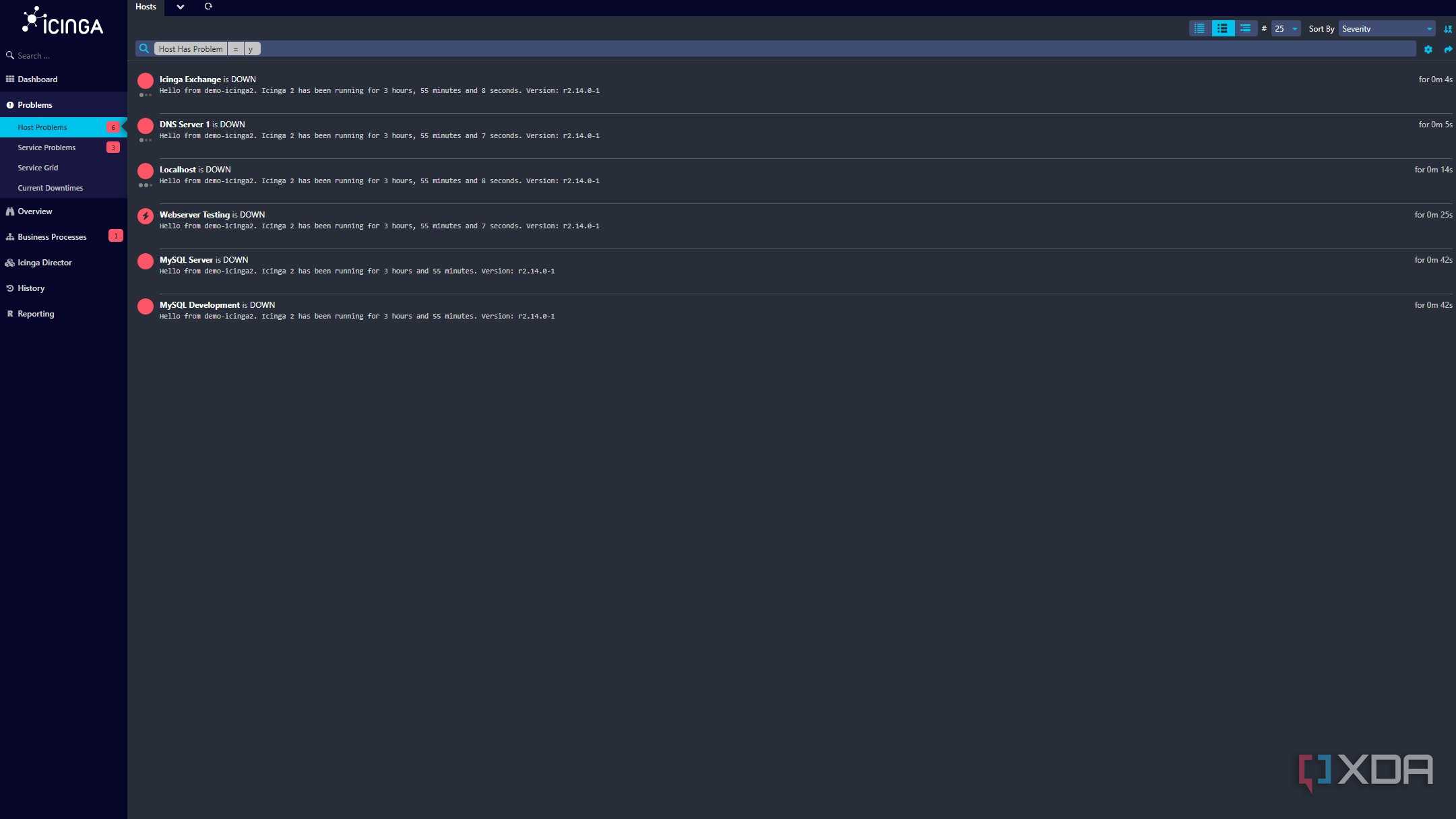1456x819 pixels.
Task: Click Service Problems badge showing 3
Action: point(113,148)
